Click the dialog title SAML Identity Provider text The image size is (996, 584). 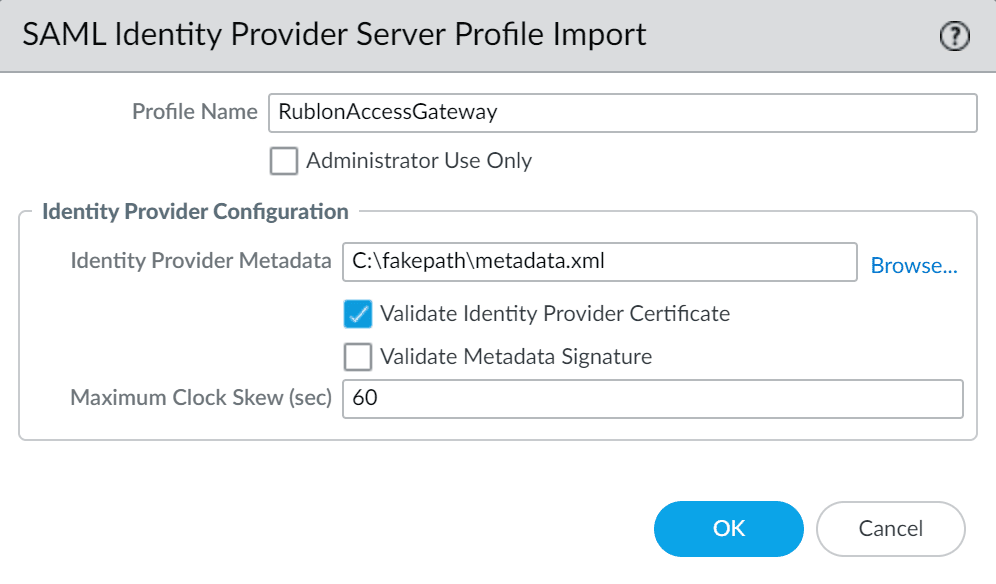coord(334,35)
